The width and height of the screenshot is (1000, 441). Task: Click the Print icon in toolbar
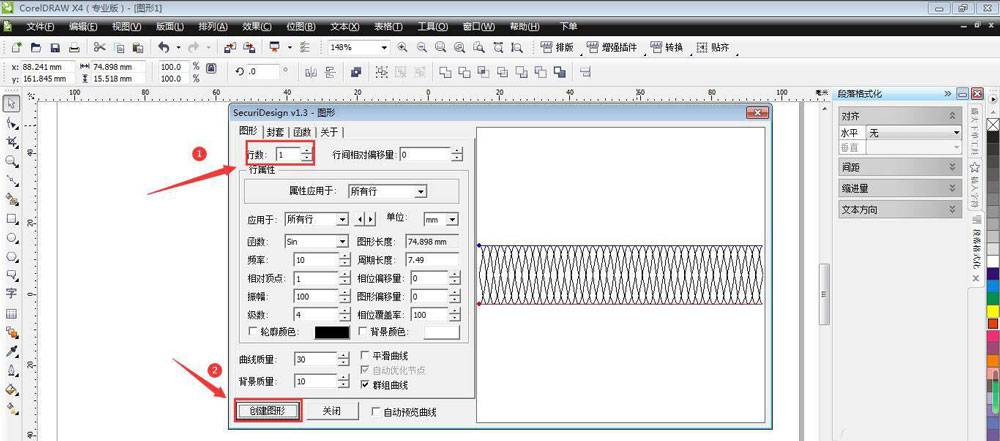coord(74,47)
